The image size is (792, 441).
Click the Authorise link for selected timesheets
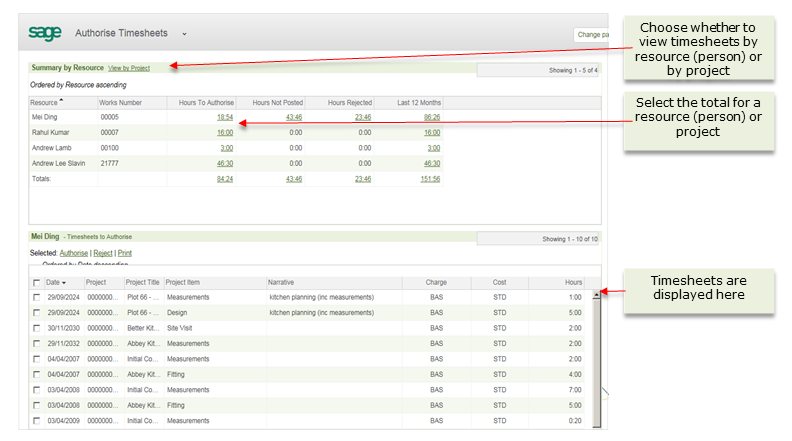pyautogui.click(x=74, y=253)
